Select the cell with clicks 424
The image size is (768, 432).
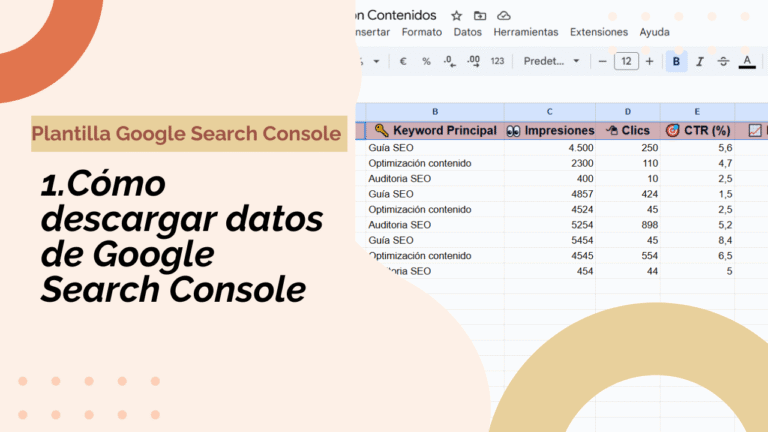click(627, 194)
